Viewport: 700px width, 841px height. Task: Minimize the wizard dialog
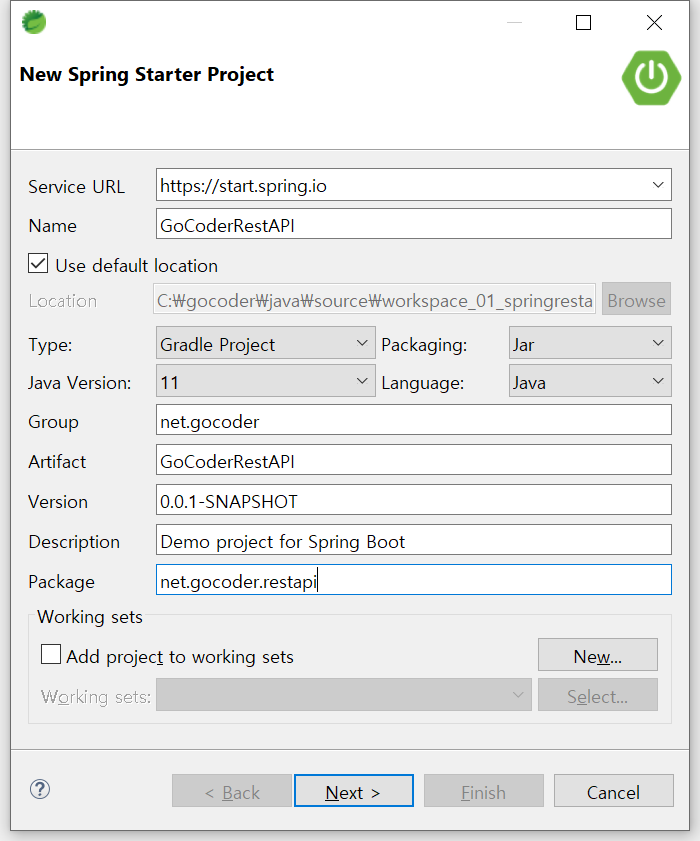tap(514, 23)
